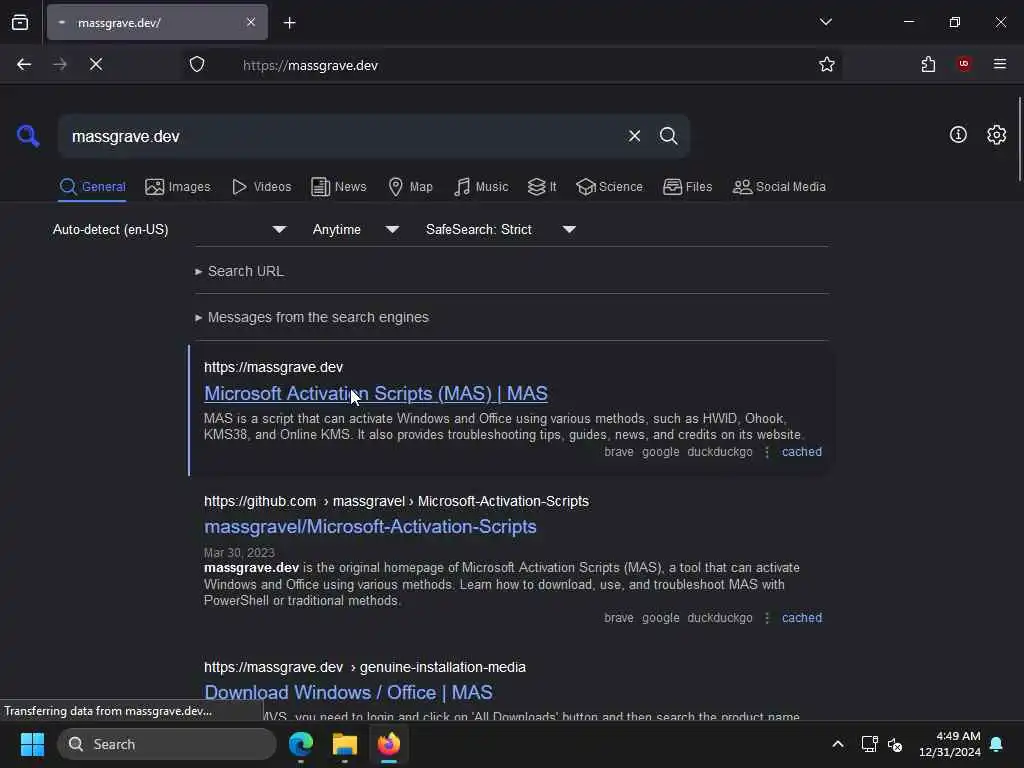1024x768 pixels.
Task: Open clock and date panel
Action: click(949, 744)
